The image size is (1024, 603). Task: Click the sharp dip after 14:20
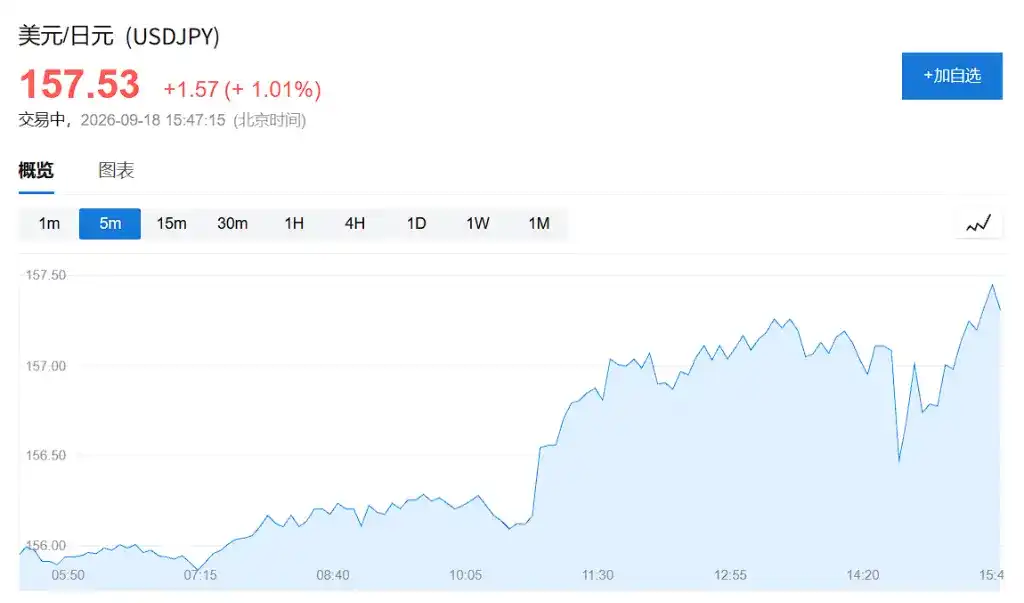[899, 460]
